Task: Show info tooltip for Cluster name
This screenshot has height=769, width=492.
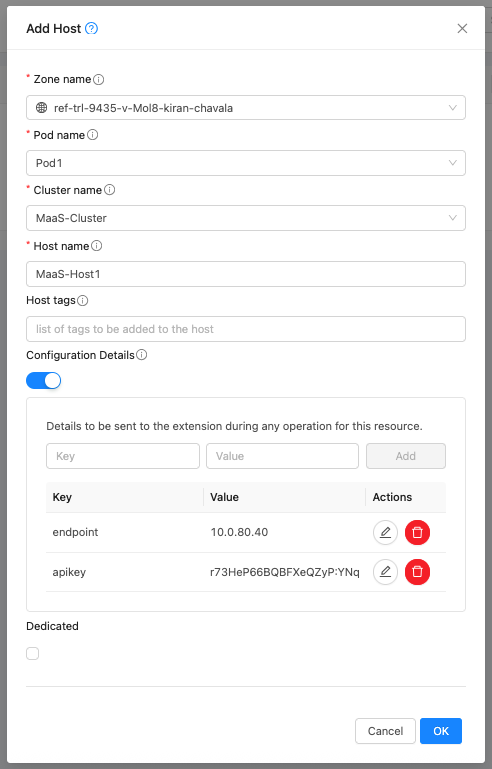Action: pos(109,190)
